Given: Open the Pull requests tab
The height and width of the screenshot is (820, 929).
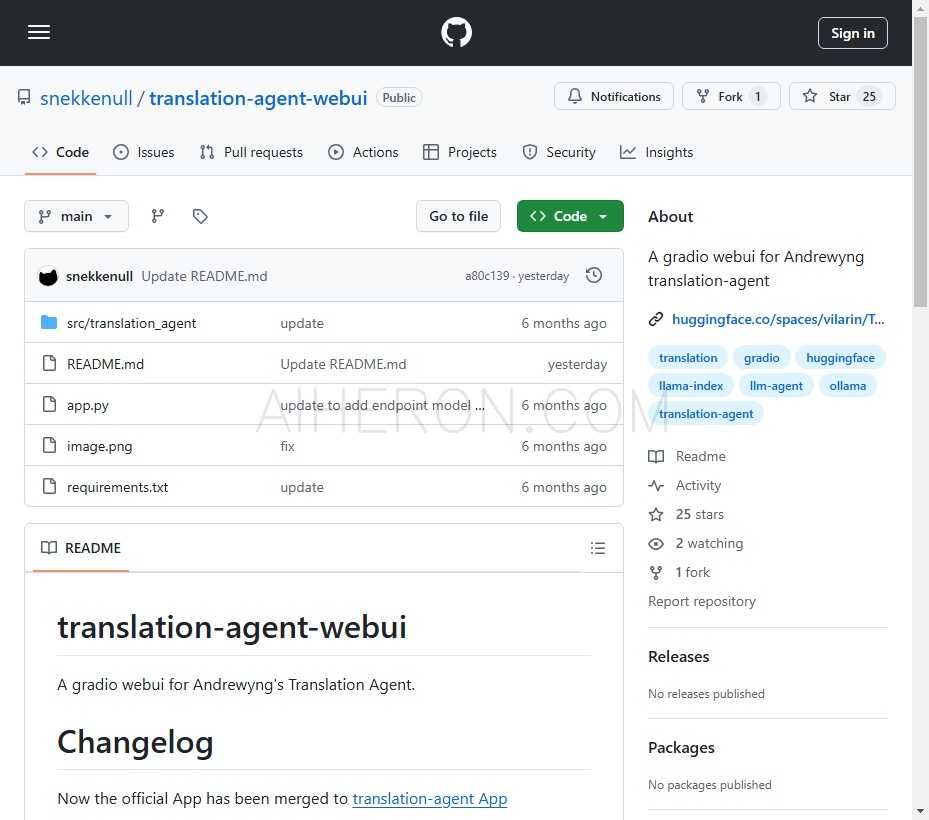Looking at the screenshot, I should tap(251, 152).
